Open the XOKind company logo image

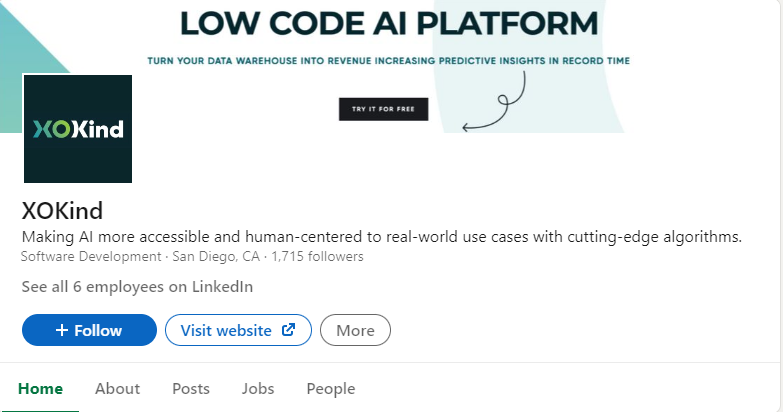pos(78,129)
